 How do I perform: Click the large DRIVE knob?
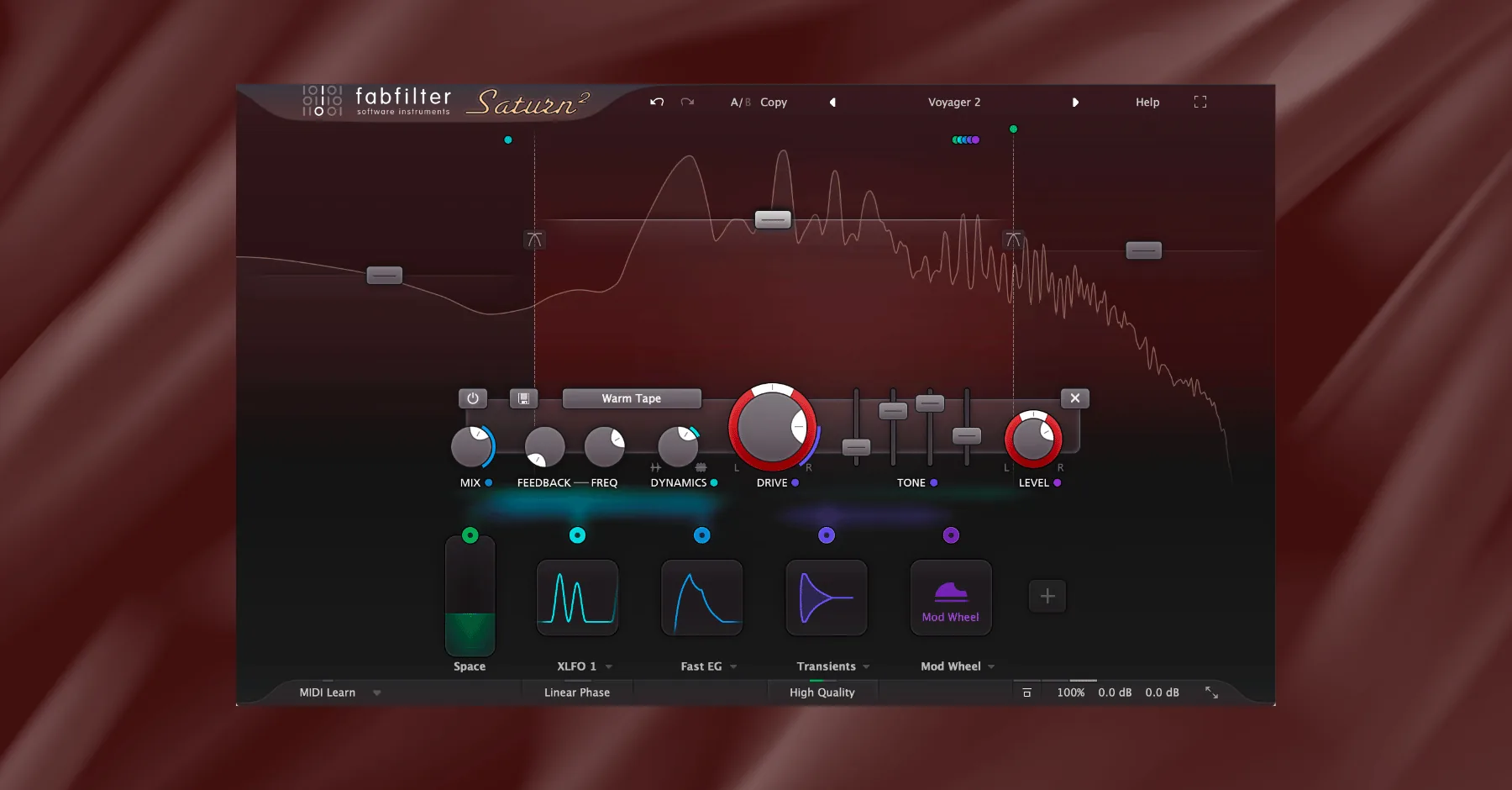click(x=773, y=427)
